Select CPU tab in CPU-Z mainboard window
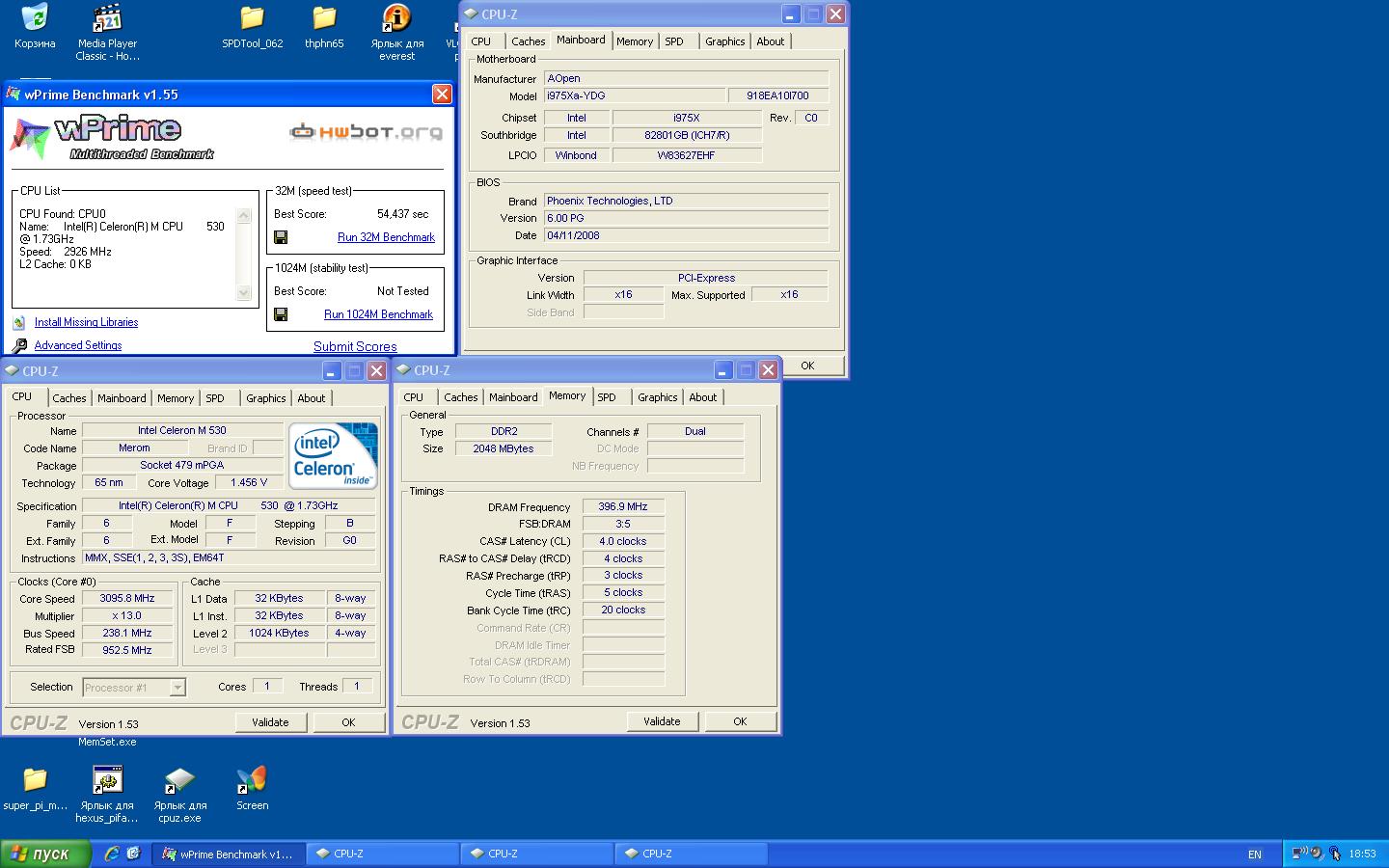Image resolution: width=1389 pixels, height=868 pixels. click(x=481, y=41)
